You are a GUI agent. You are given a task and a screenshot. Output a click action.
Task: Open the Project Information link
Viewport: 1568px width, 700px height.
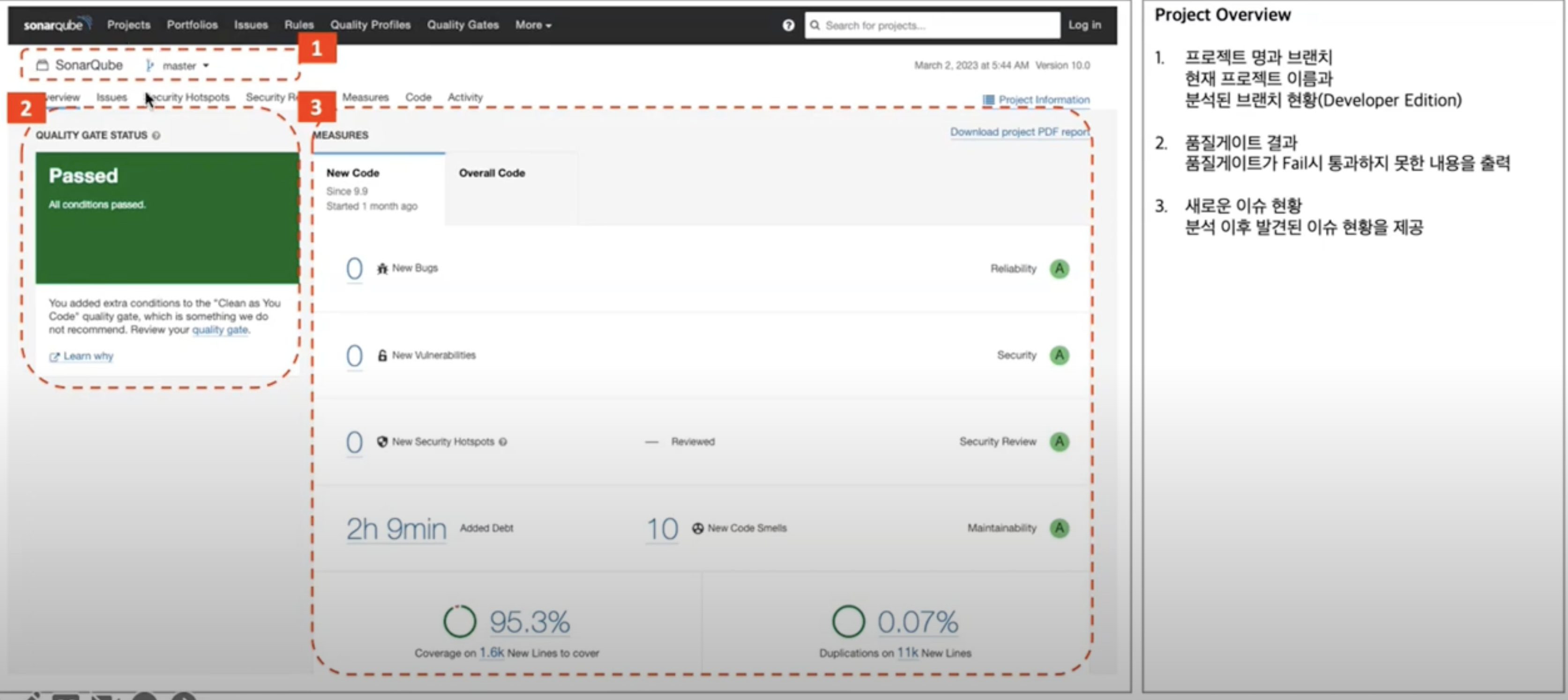[1043, 99]
